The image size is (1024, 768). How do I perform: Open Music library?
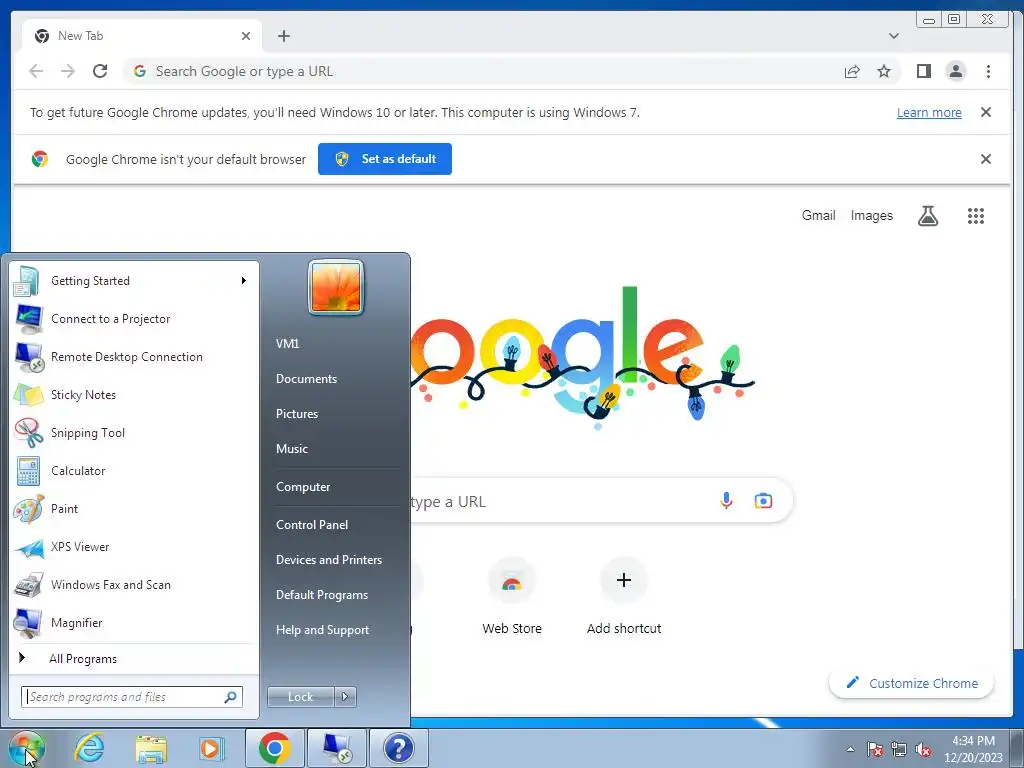coord(291,449)
